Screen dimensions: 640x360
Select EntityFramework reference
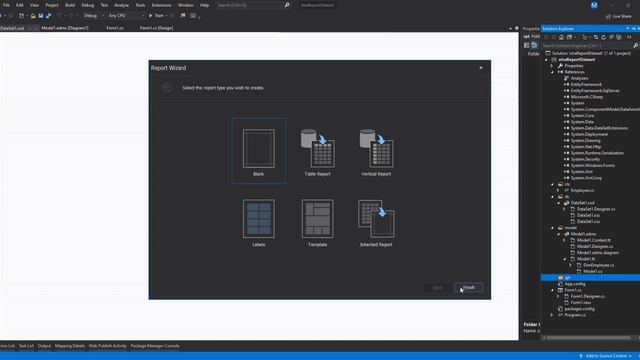pos(586,84)
